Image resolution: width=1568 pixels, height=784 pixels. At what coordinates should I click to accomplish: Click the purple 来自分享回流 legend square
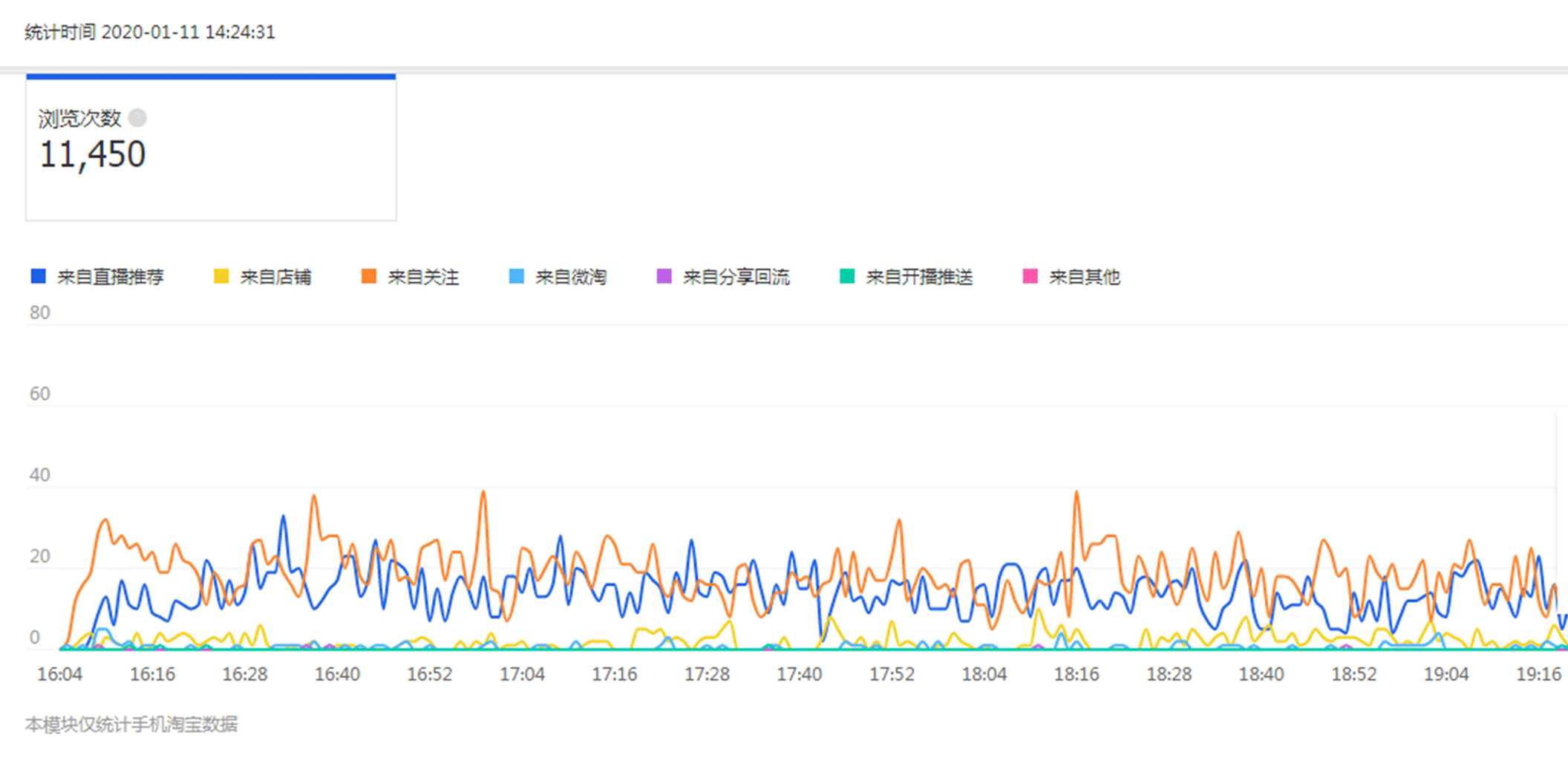664,277
